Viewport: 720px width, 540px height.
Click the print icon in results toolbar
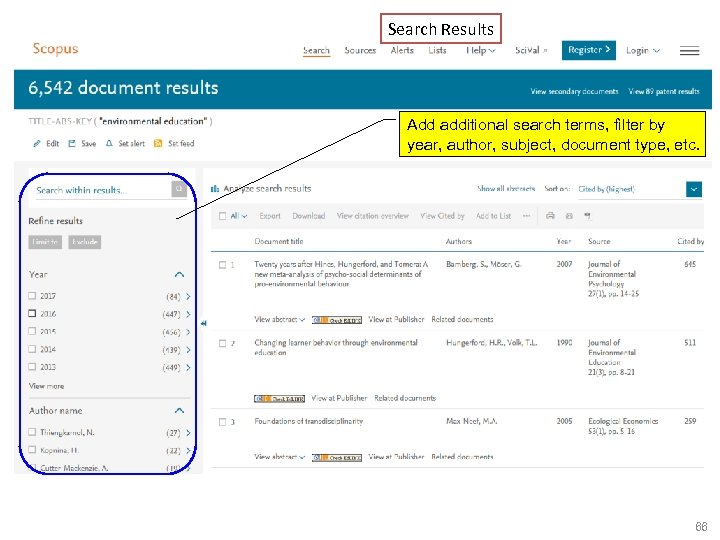(550, 216)
